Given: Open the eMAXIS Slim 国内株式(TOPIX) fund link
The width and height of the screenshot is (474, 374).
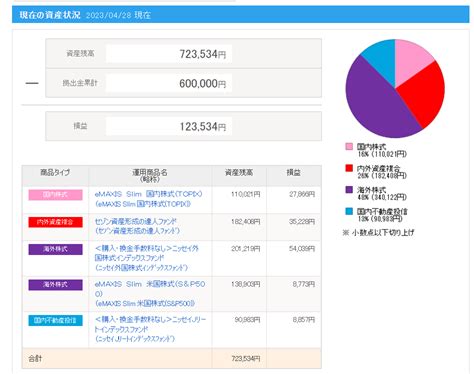Looking at the screenshot, I should point(148,199).
